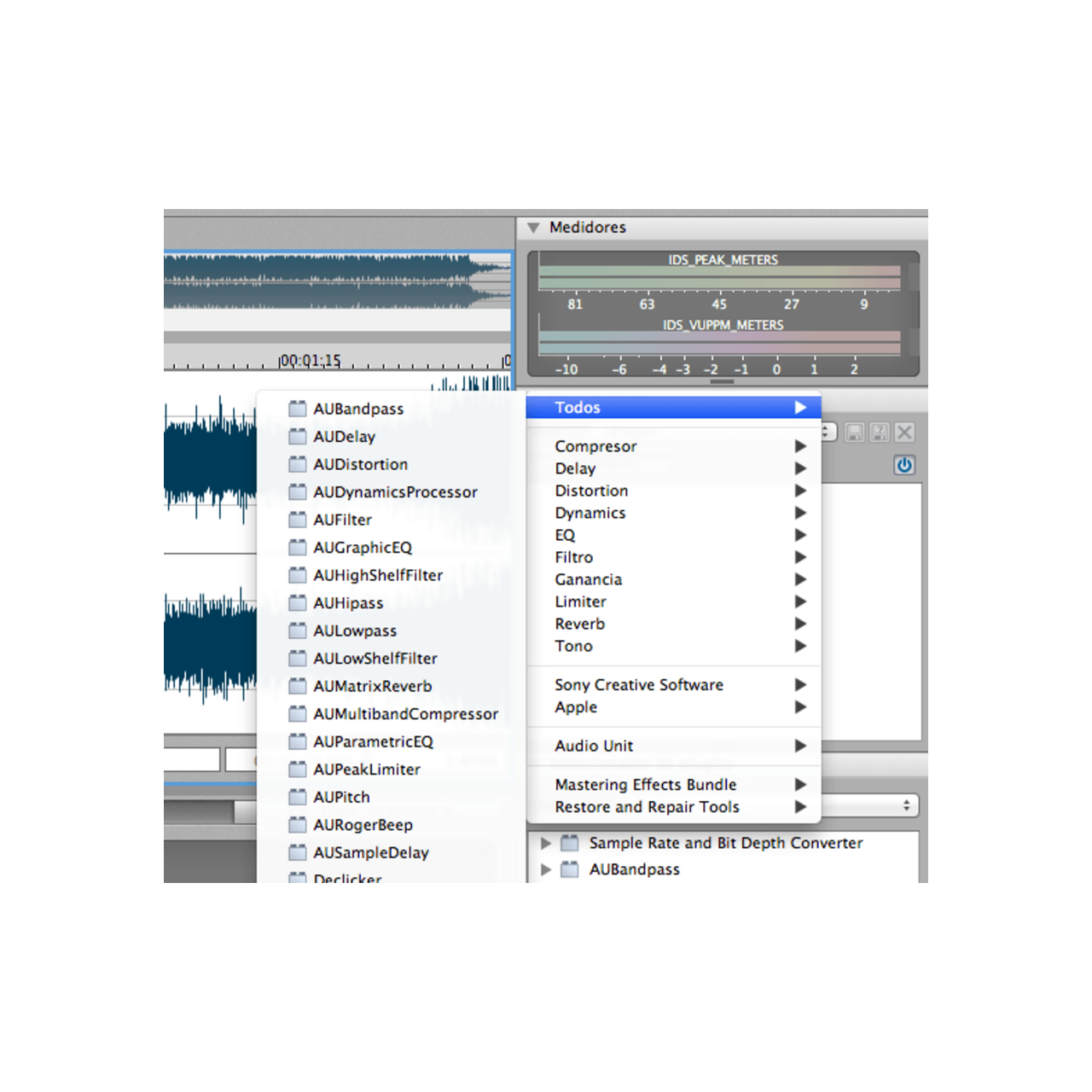The height and width of the screenshot is (1092, 1092).
Task: Click the plug-in icon beside AUBandpass
Action: (297, 409)
